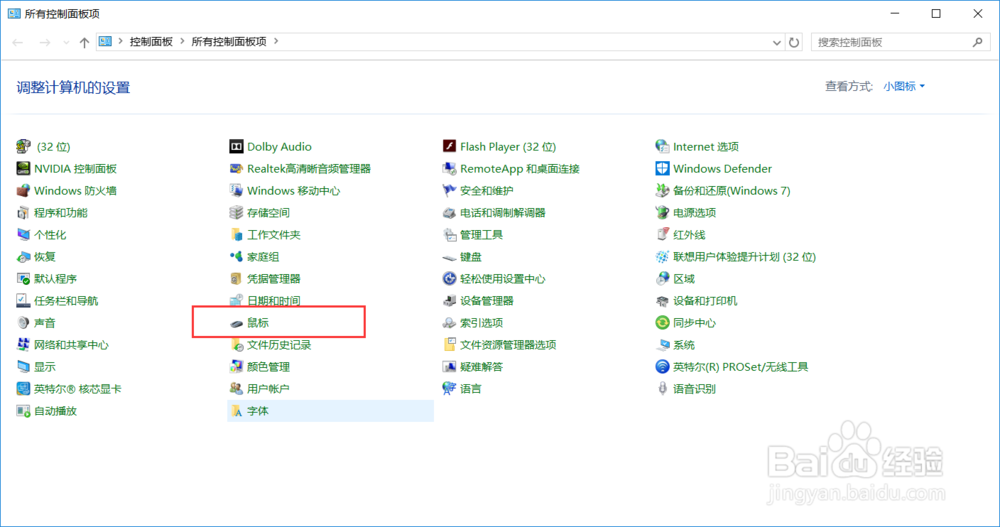Open the 设备和打印机 link

tap(705, 301)
